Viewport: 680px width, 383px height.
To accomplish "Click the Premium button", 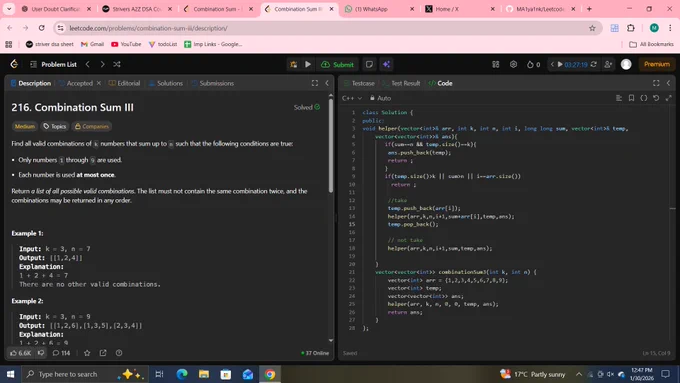I will click(x=657, y=64).
